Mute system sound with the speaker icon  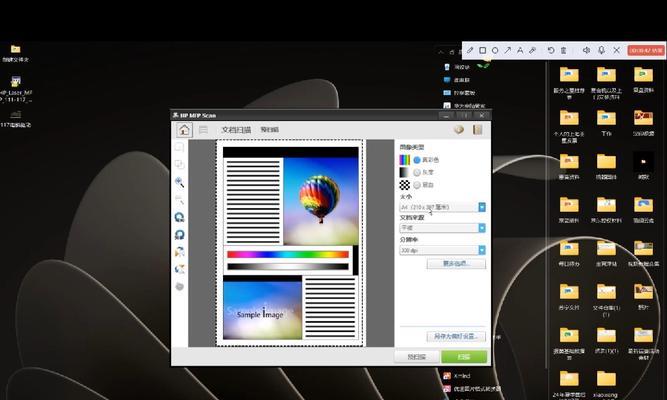pos(586,50)
